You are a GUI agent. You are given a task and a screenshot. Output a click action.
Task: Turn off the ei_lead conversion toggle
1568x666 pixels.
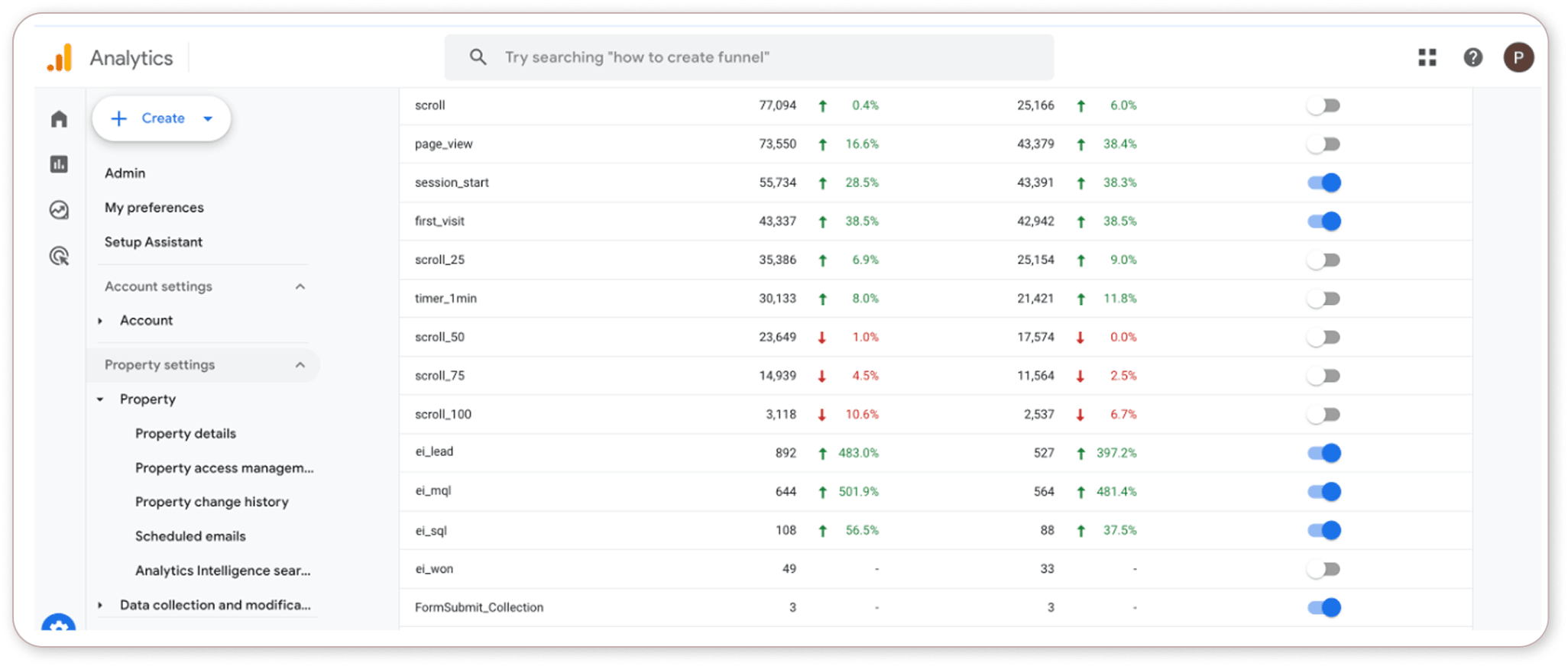[x=1323, y=453]
